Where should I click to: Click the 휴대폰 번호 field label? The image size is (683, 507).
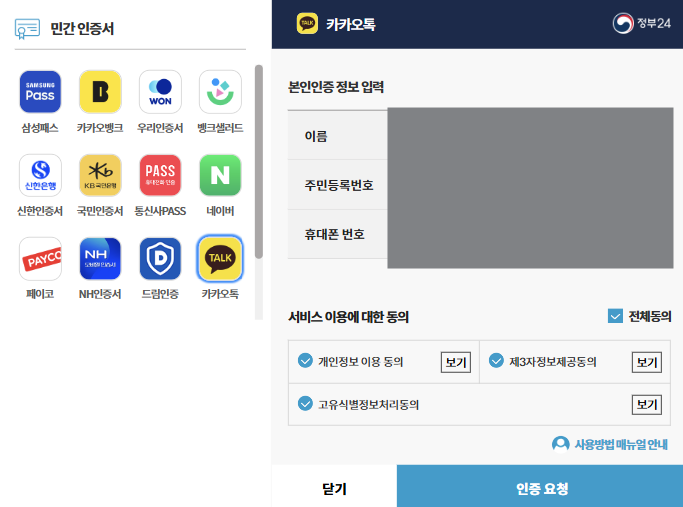click(x=334, y=234)
